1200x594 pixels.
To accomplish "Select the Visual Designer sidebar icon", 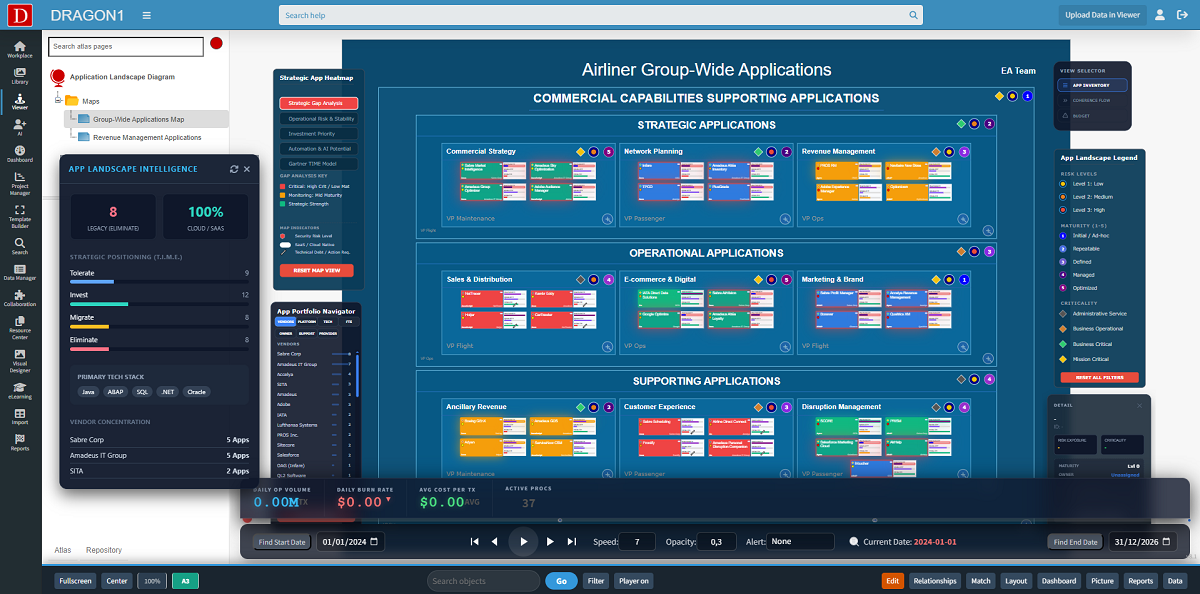I will [18, 353].
